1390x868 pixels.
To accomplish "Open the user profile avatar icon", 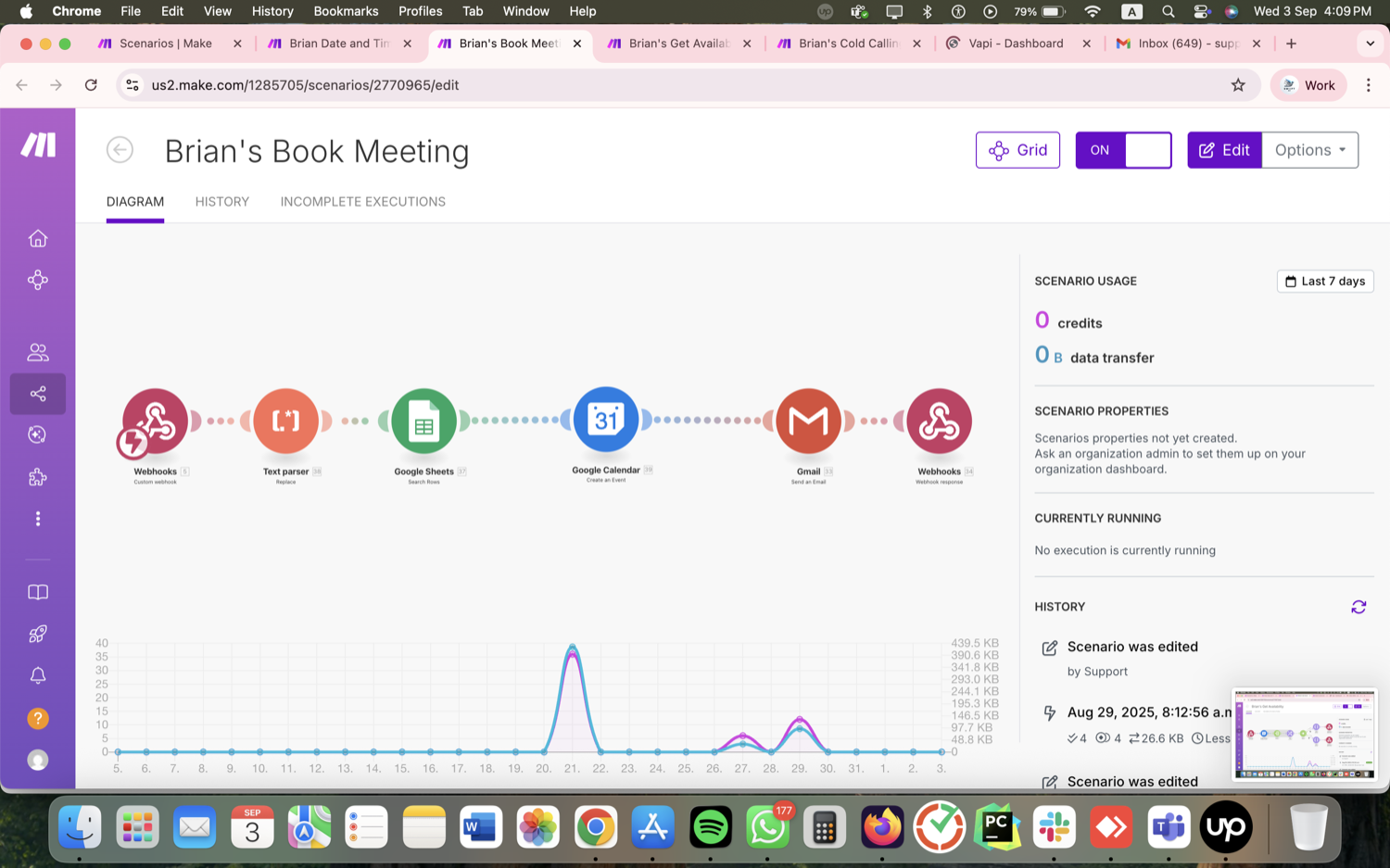I will pyautogui.click(x=38, y=760).
